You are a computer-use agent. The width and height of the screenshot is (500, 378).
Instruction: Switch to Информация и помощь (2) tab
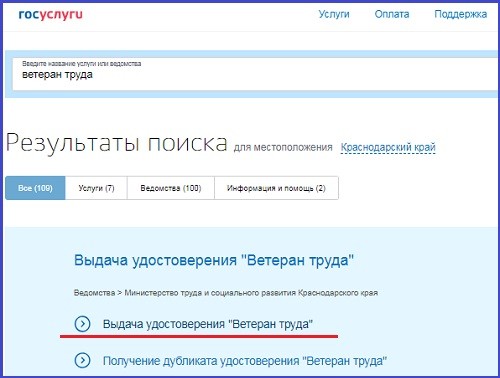point(276,188)
